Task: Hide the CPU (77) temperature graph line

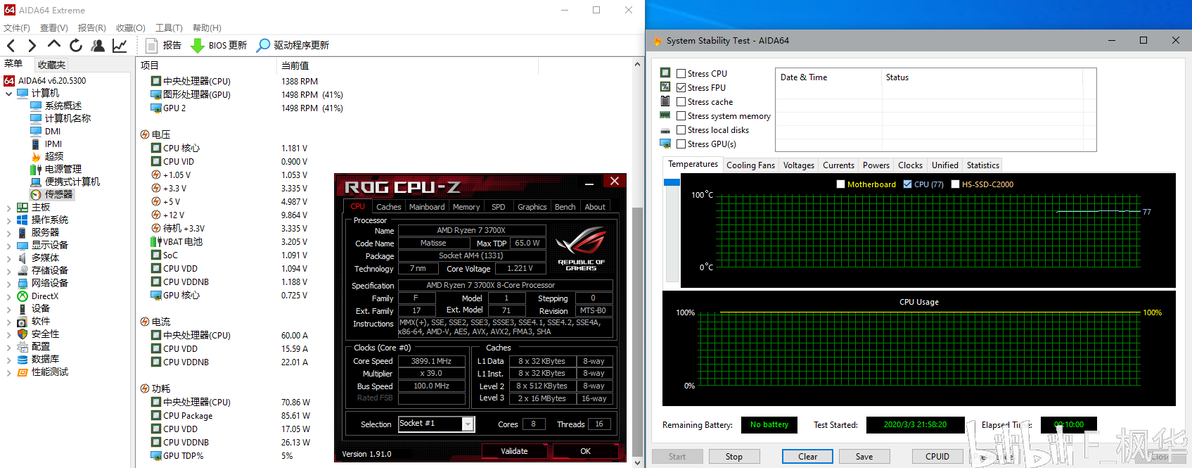Action: (907, 184)
